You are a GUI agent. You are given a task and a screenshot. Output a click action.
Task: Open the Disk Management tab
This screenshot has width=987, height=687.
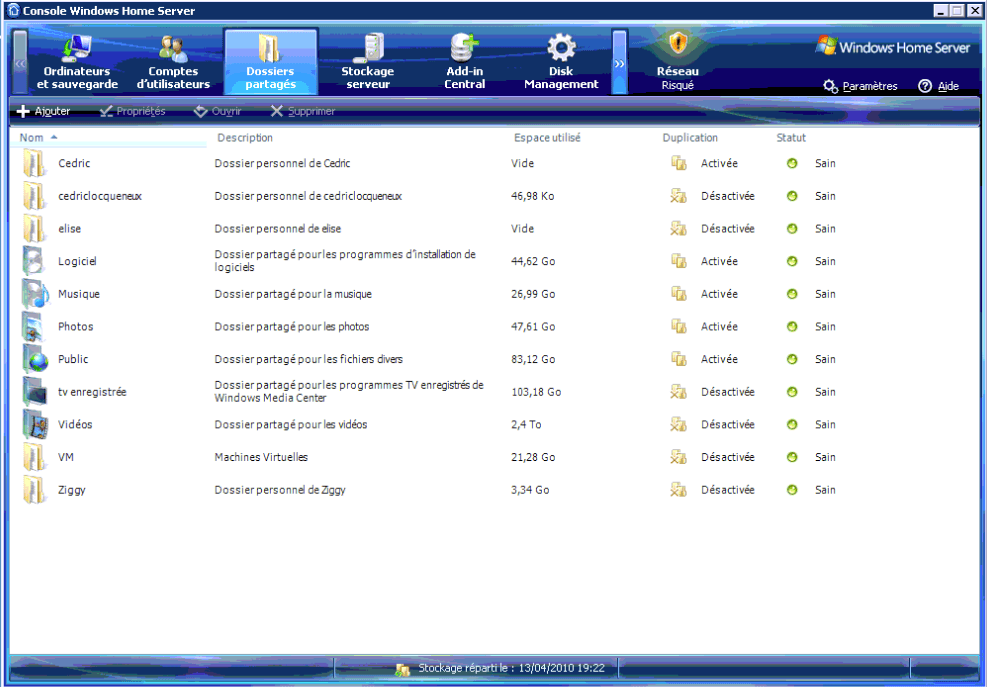coord(561,62)
